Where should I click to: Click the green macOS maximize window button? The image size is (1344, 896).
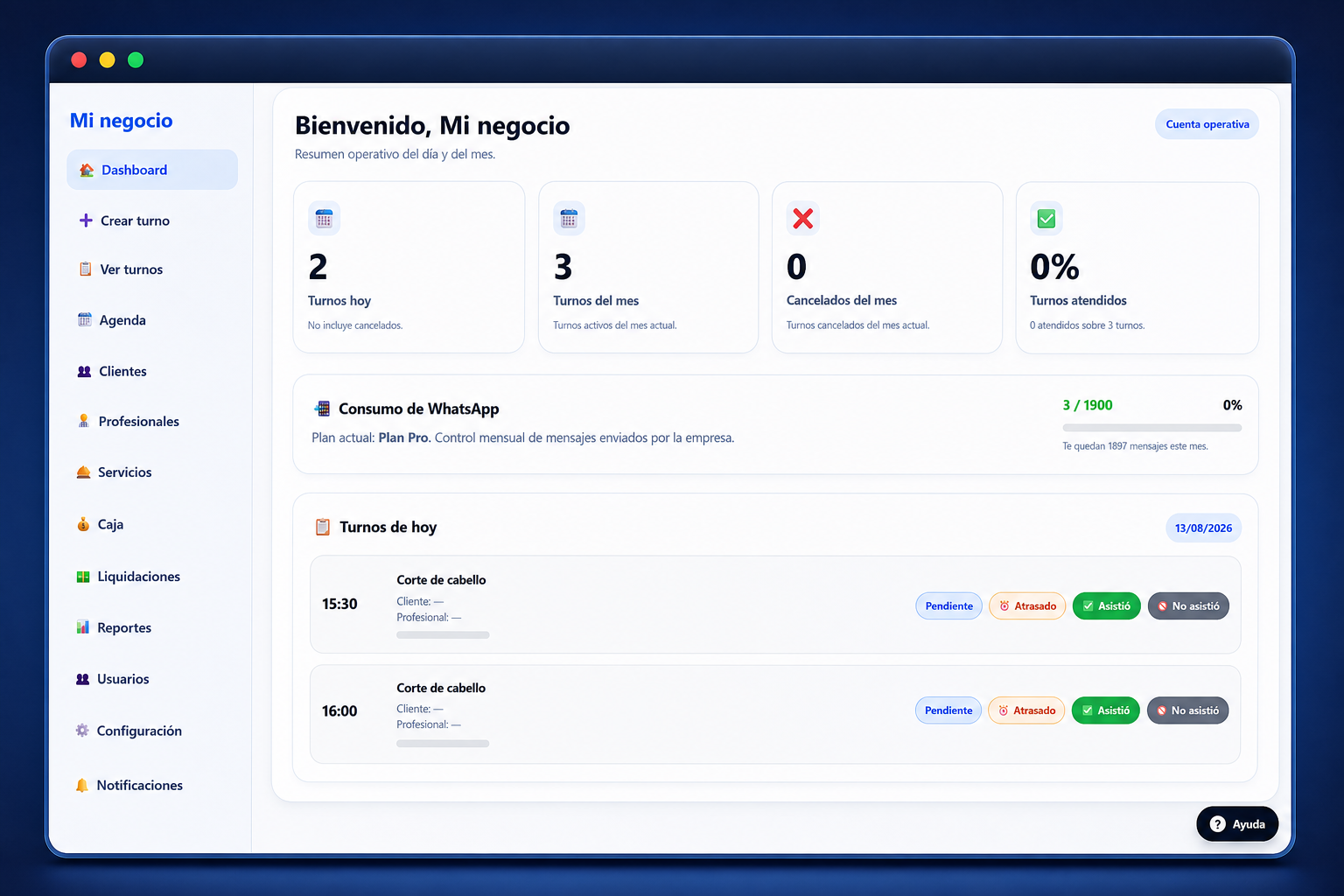tap(136, 59)
